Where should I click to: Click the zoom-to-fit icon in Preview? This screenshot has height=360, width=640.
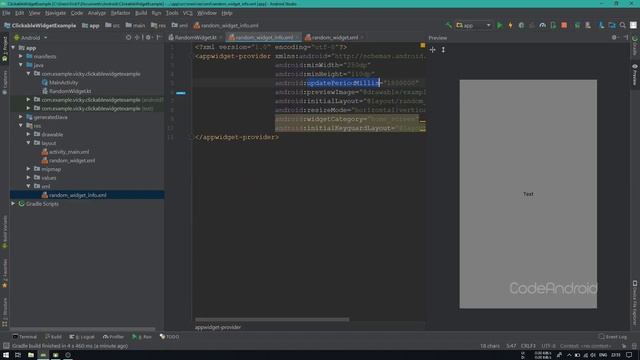point(443,50)
